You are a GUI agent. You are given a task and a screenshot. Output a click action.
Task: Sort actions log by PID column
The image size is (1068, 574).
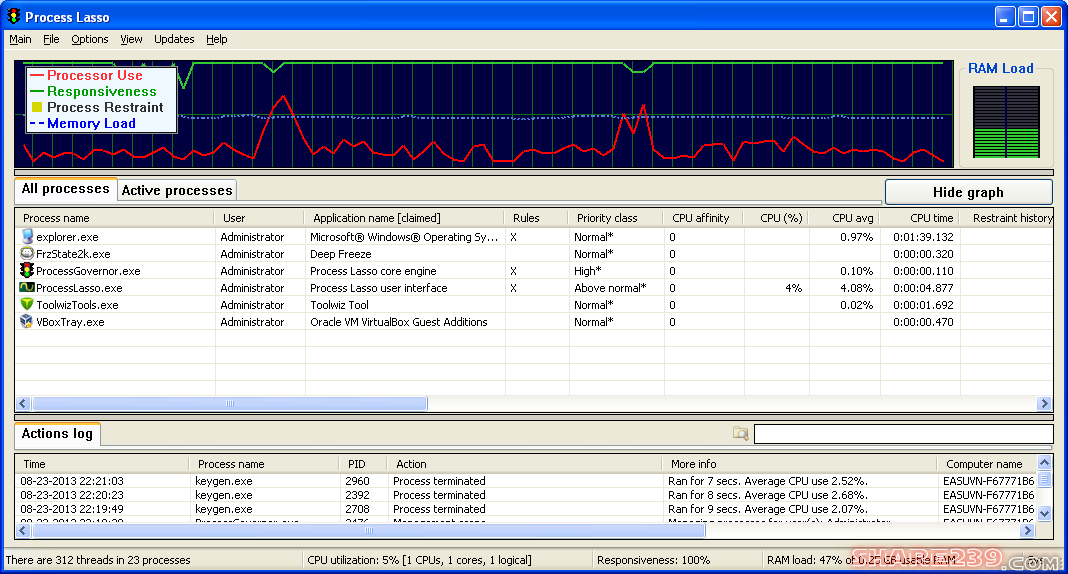tap(362, 464)
